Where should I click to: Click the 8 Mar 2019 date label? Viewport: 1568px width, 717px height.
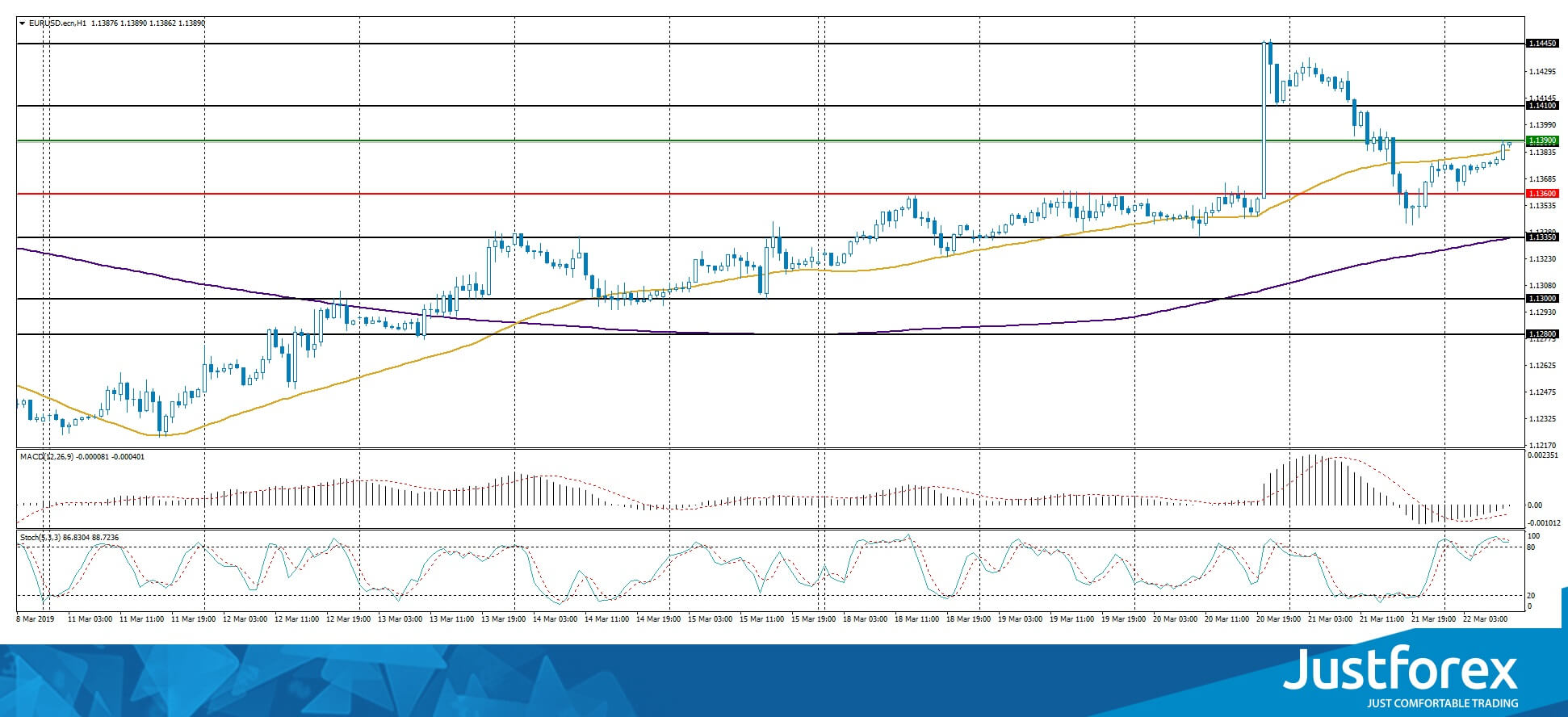click(35, 619)
